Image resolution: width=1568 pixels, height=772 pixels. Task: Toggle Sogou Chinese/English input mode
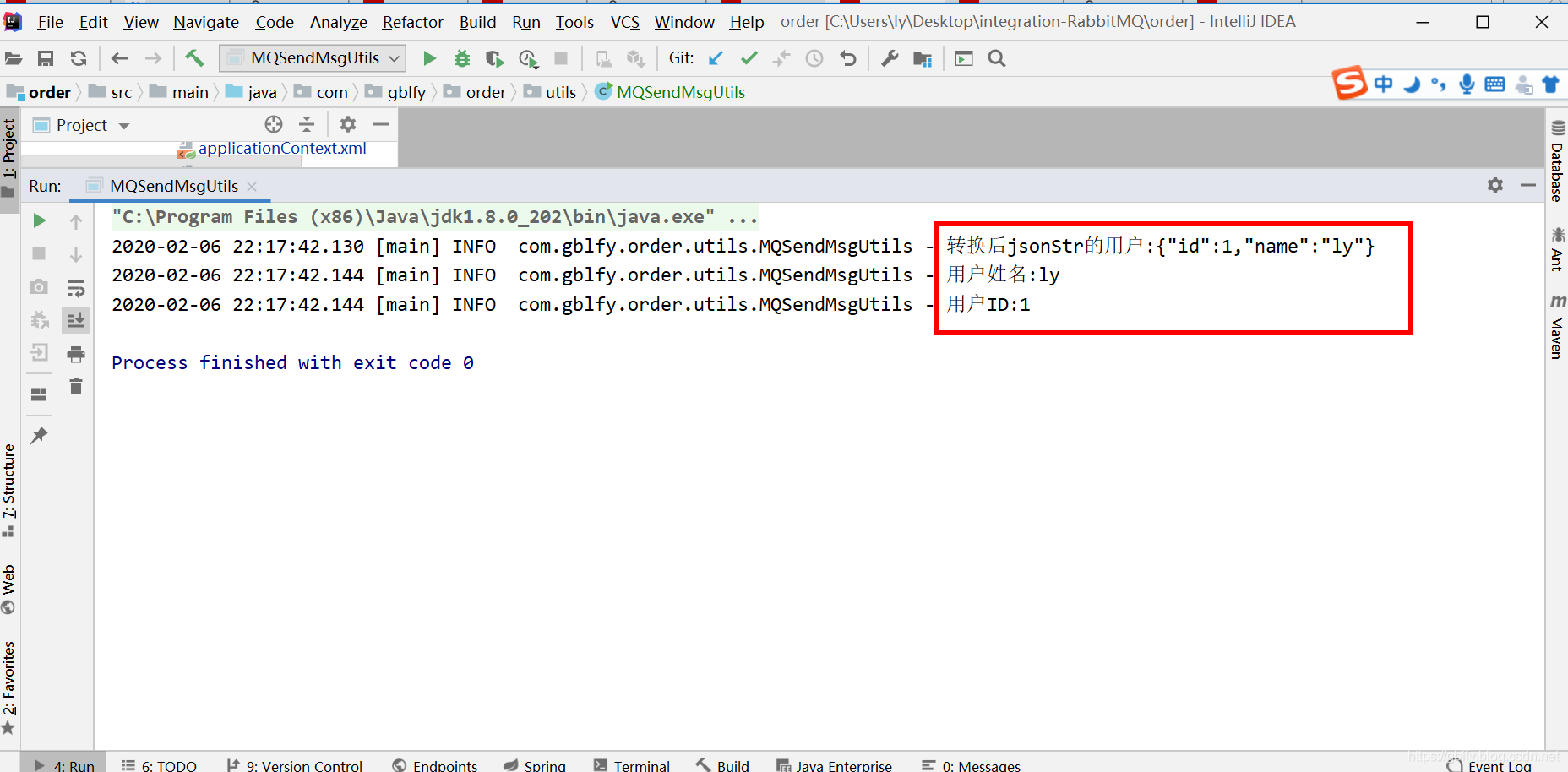click(x=1383, y=83)
